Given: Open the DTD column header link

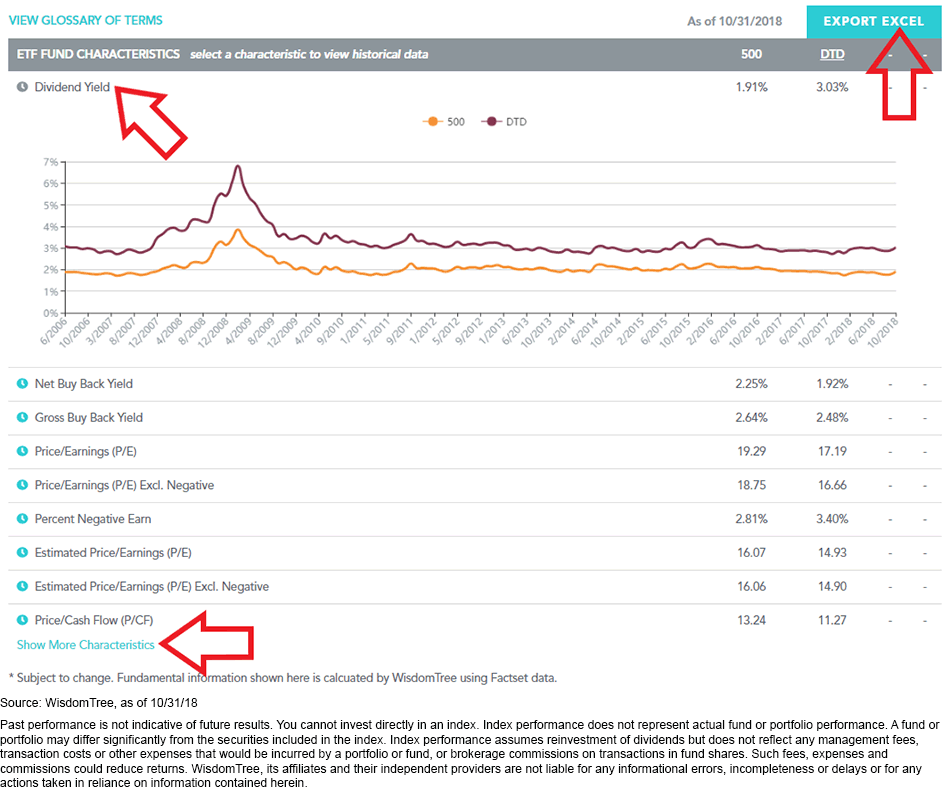Looking at the screenshot, I should click(x=832, y=54).
